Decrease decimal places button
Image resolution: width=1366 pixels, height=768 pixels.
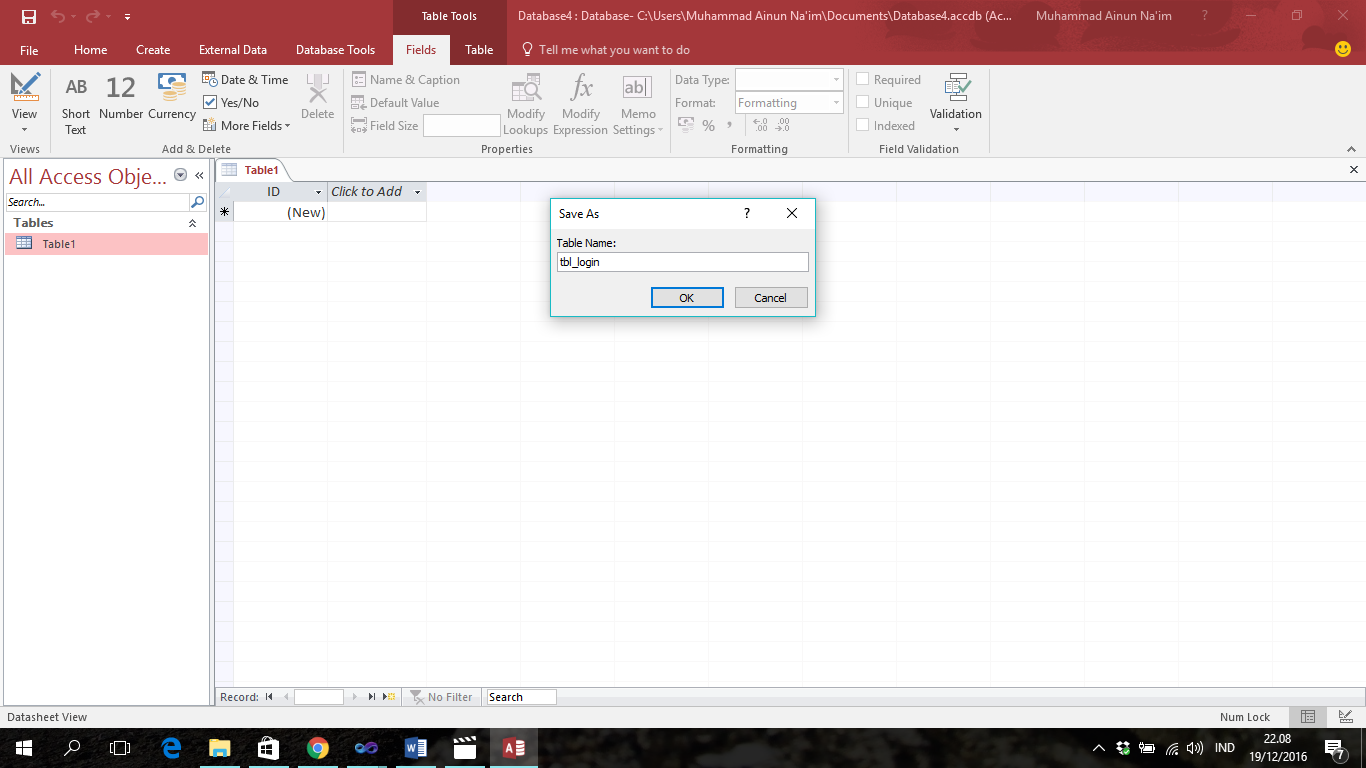[782, 126]
